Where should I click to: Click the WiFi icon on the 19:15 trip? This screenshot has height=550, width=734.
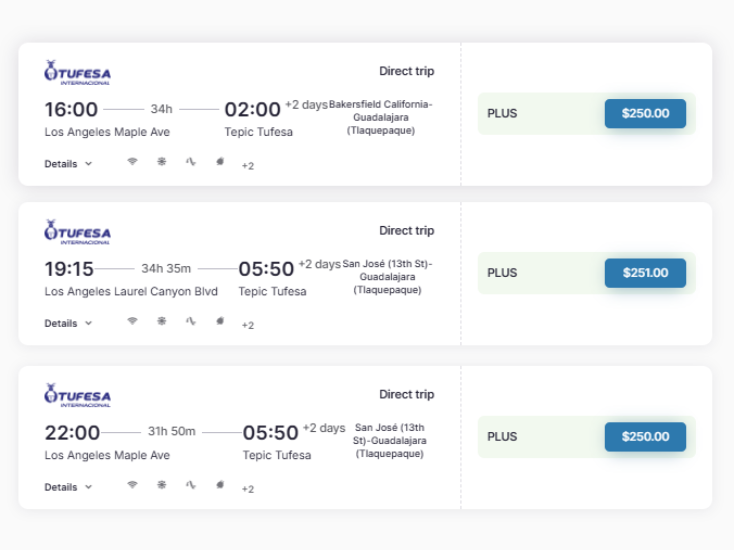pos(132,321)
